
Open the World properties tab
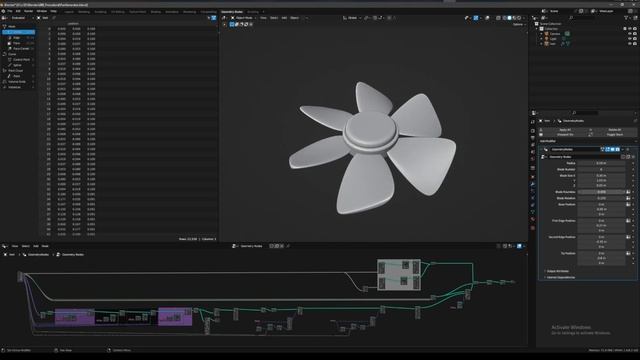[x=533, y=160]
